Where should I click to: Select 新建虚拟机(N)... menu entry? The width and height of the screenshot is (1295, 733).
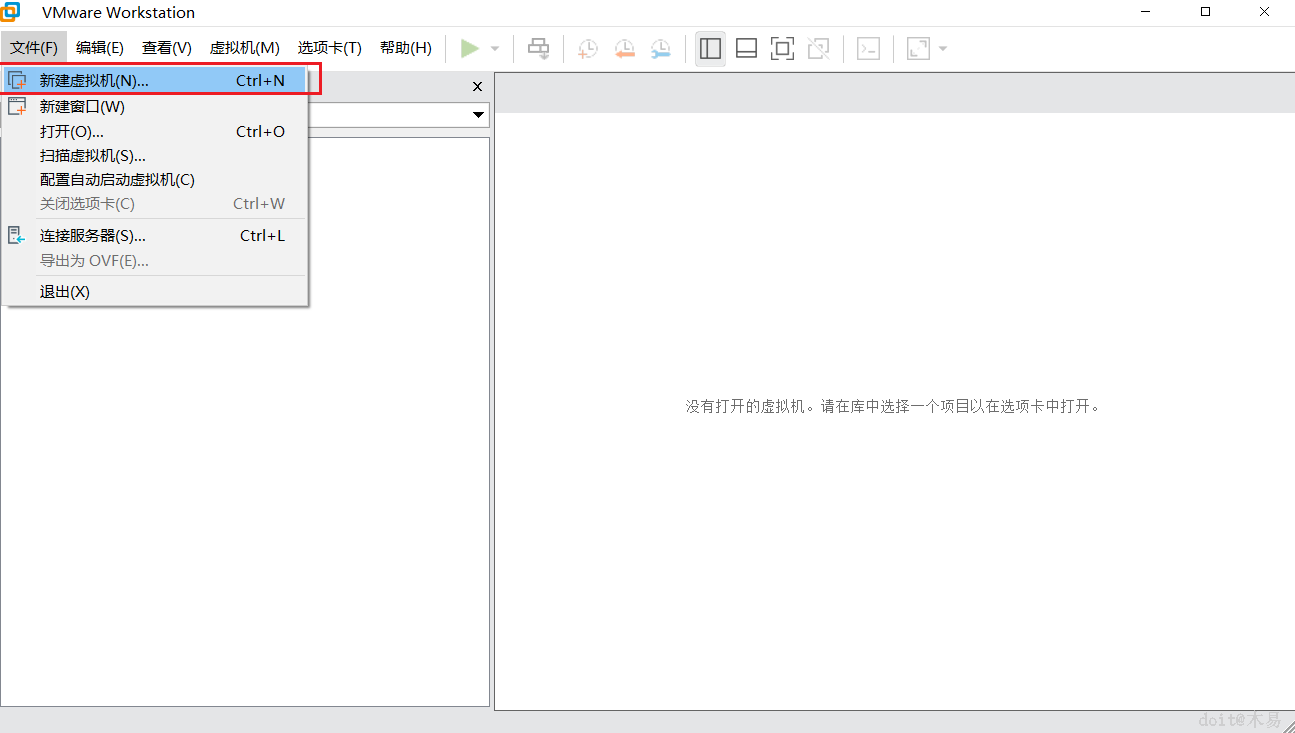[94, 81]
